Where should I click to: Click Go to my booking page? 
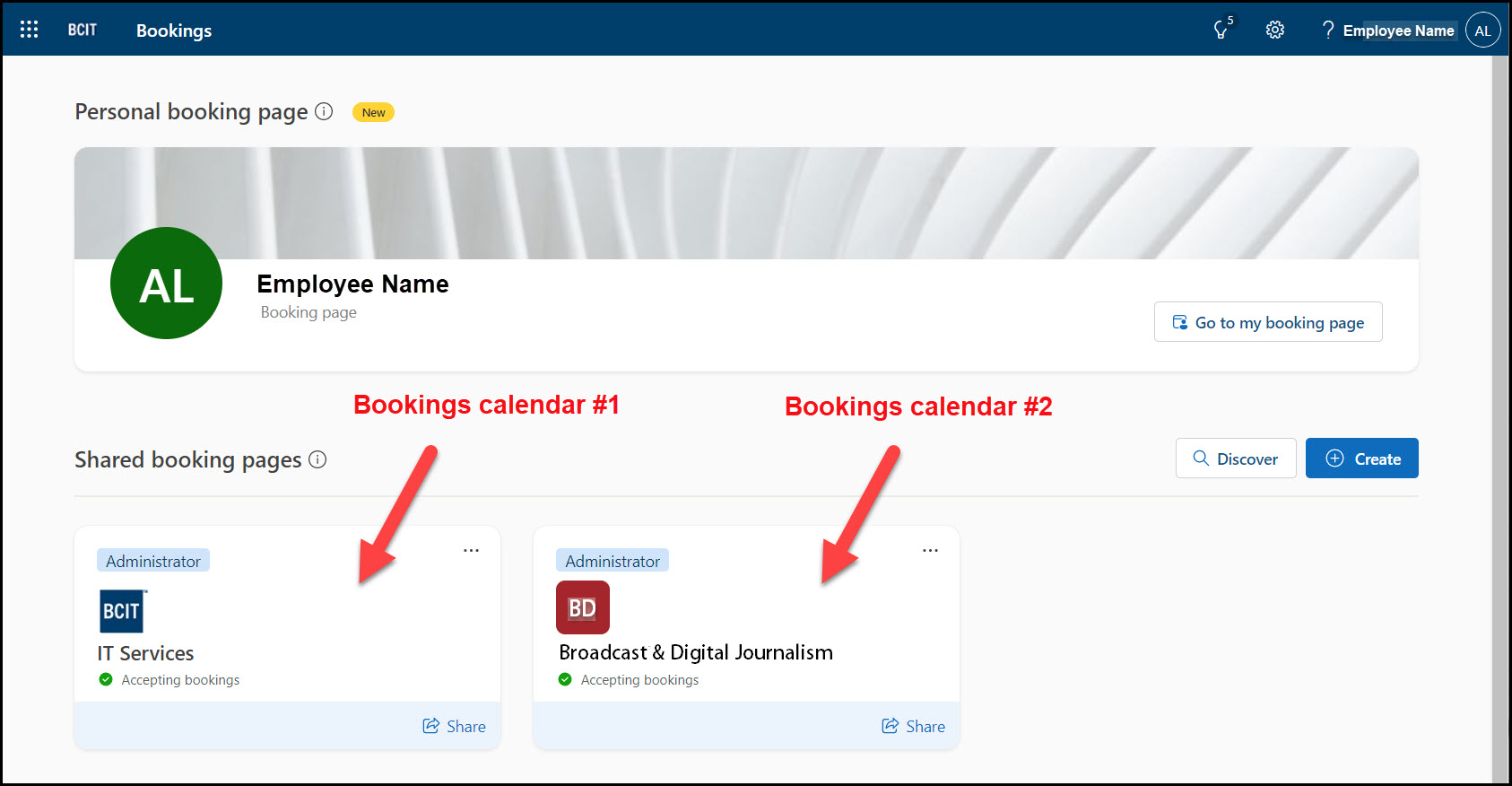(1267, 321)
